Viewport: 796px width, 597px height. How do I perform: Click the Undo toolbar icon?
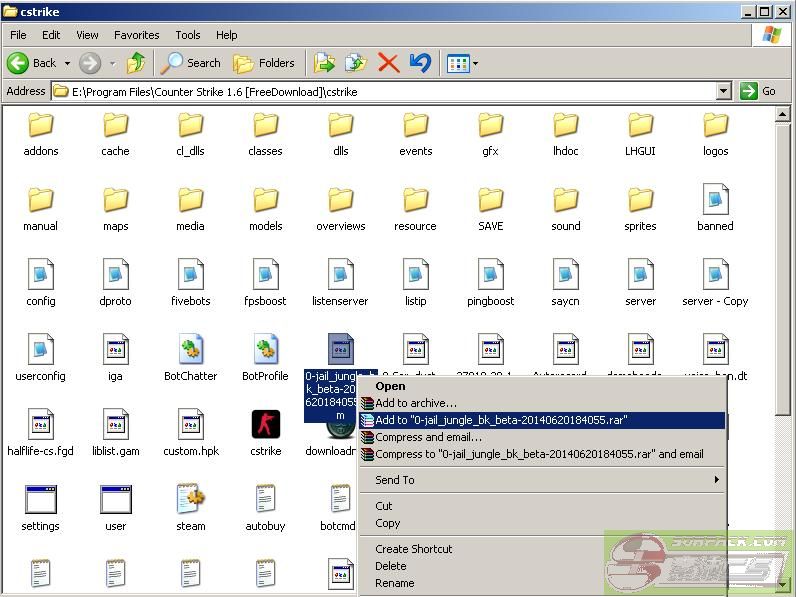pos(420,63)
